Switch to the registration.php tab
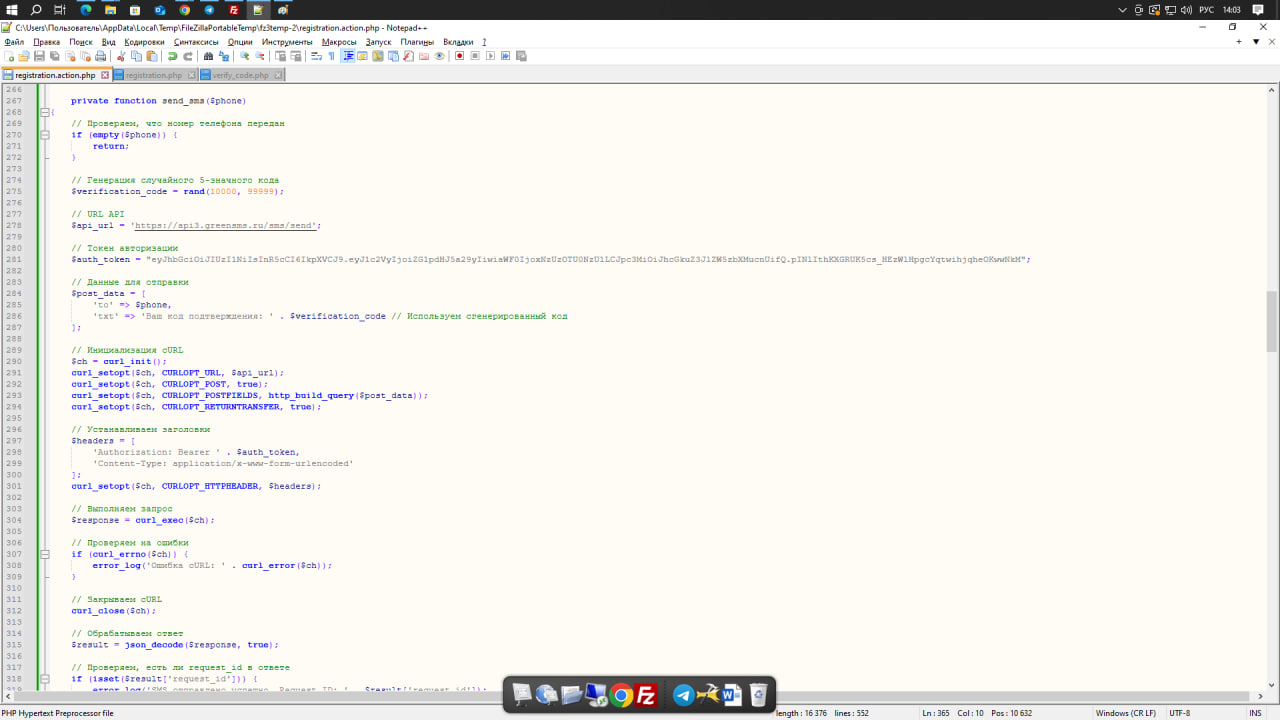 pyautogui.click(x=153, y=75)
